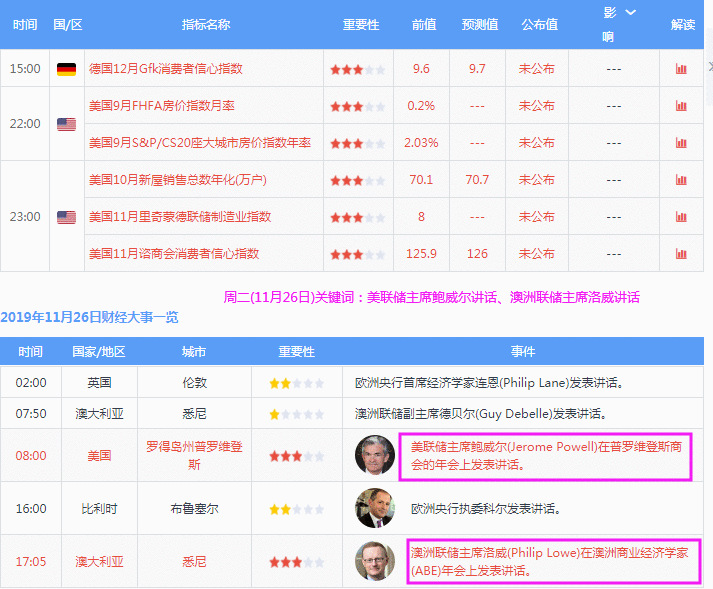Screen dimensions: 713x589
Task: Open chart icon for 美国9月FHFA房价指数月率
Action: (x=681, y=106)
